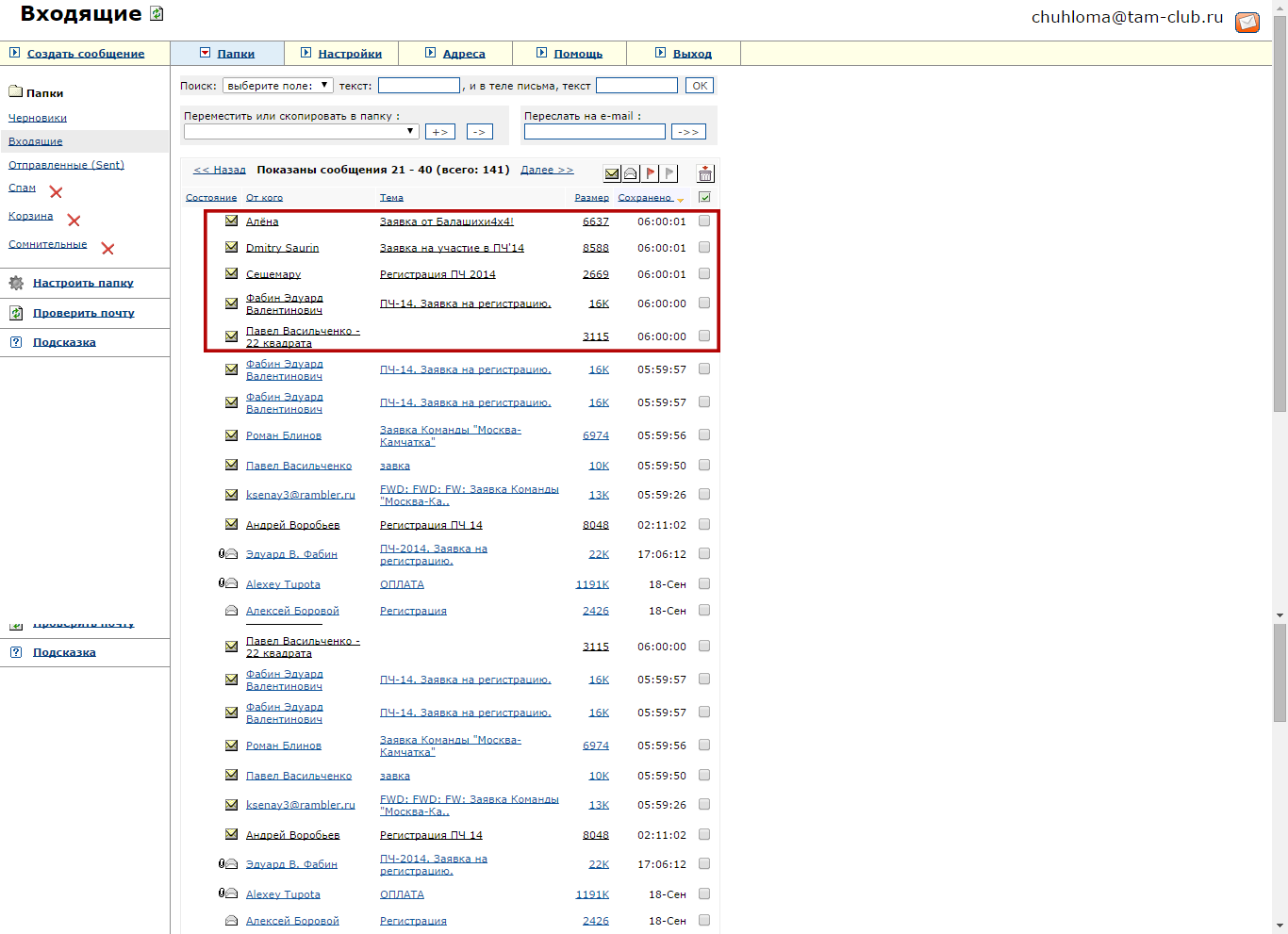Click the gray flag icon in toolbar
Screen dimensions: 1288x934
pyautogui.click(x=669, y=173)
